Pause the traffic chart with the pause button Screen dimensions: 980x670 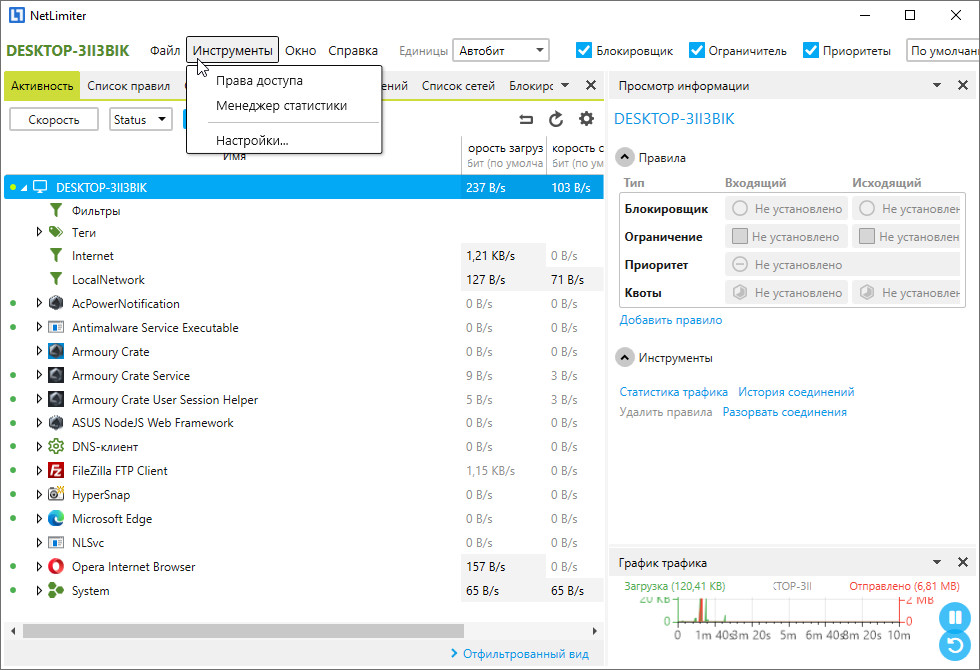coord(955,617)
